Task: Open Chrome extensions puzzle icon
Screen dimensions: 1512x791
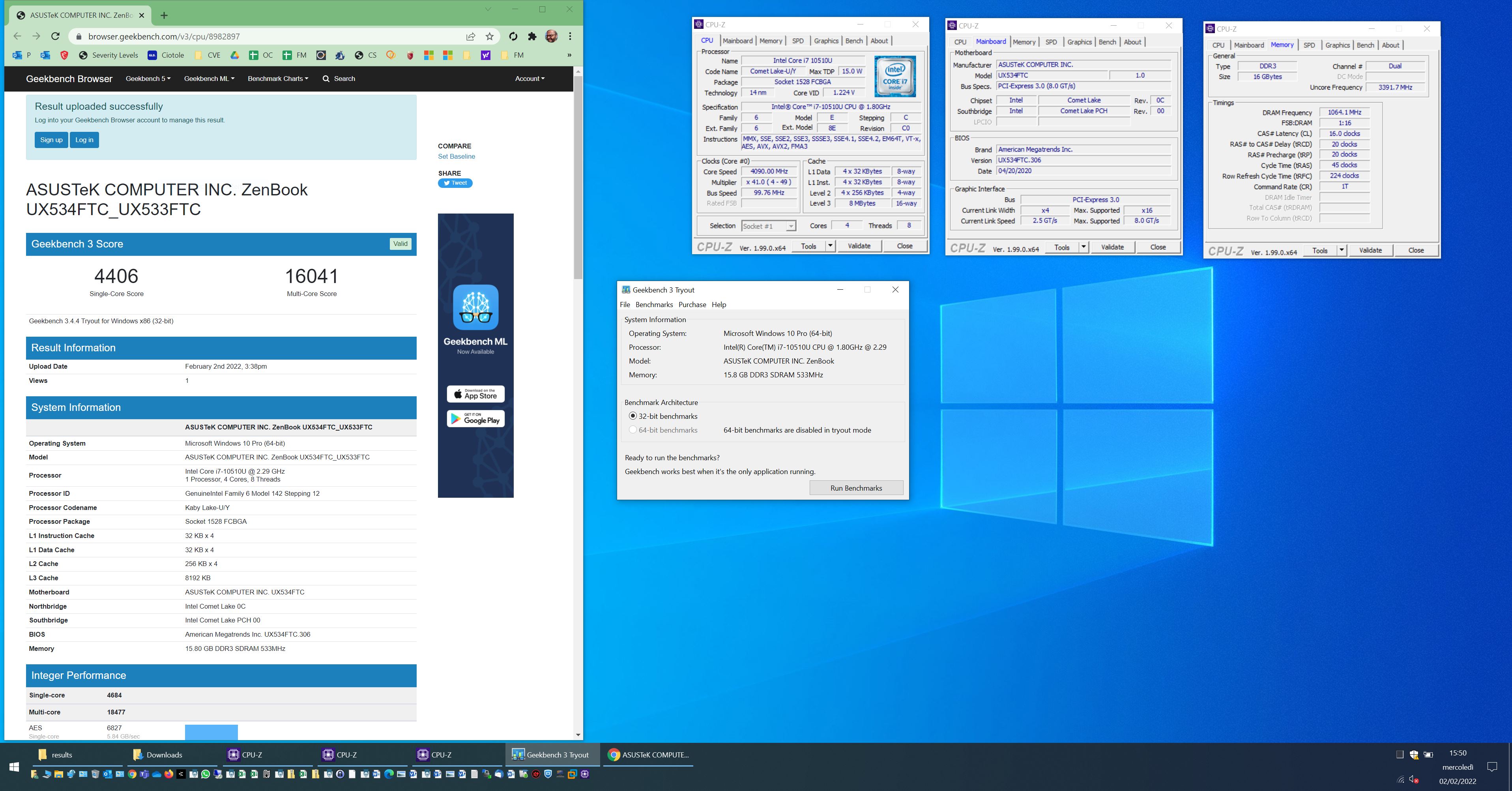Action: pos(532,36)
